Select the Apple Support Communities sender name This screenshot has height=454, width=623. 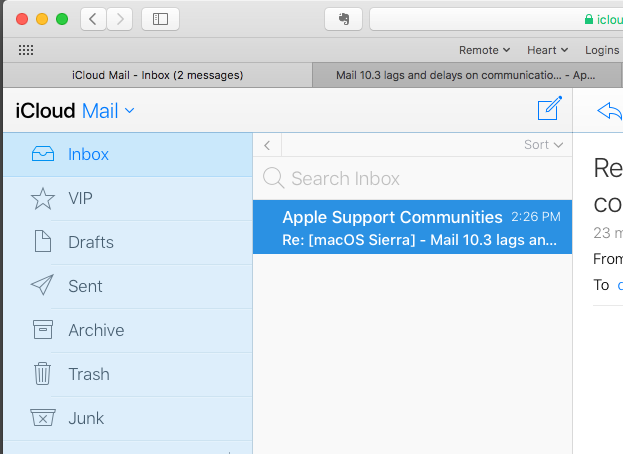pos(392,217)
